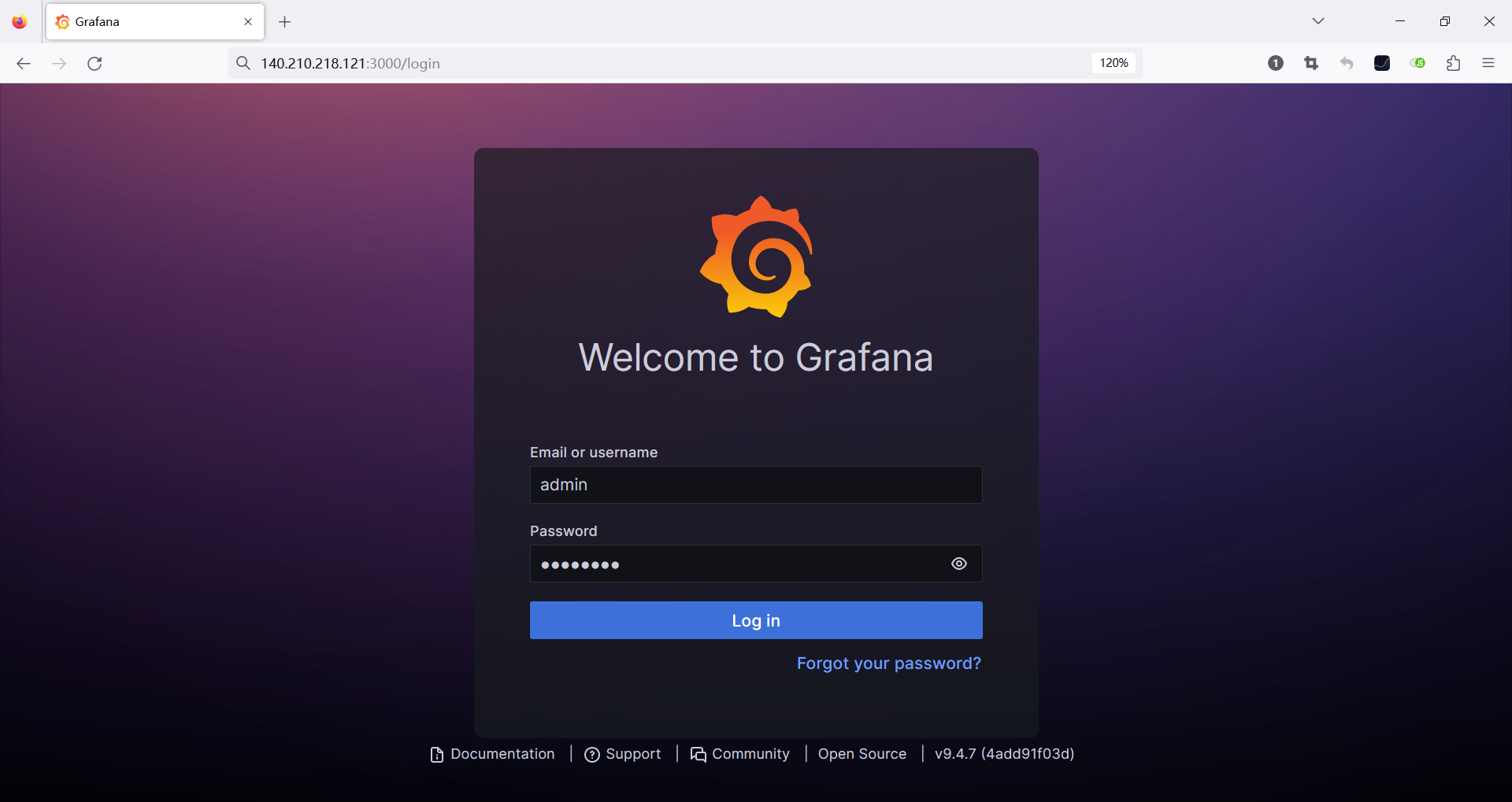Click the search magnifier in address bar
1512x802 pixels.
pyautogui.click(x=243, y=63)
